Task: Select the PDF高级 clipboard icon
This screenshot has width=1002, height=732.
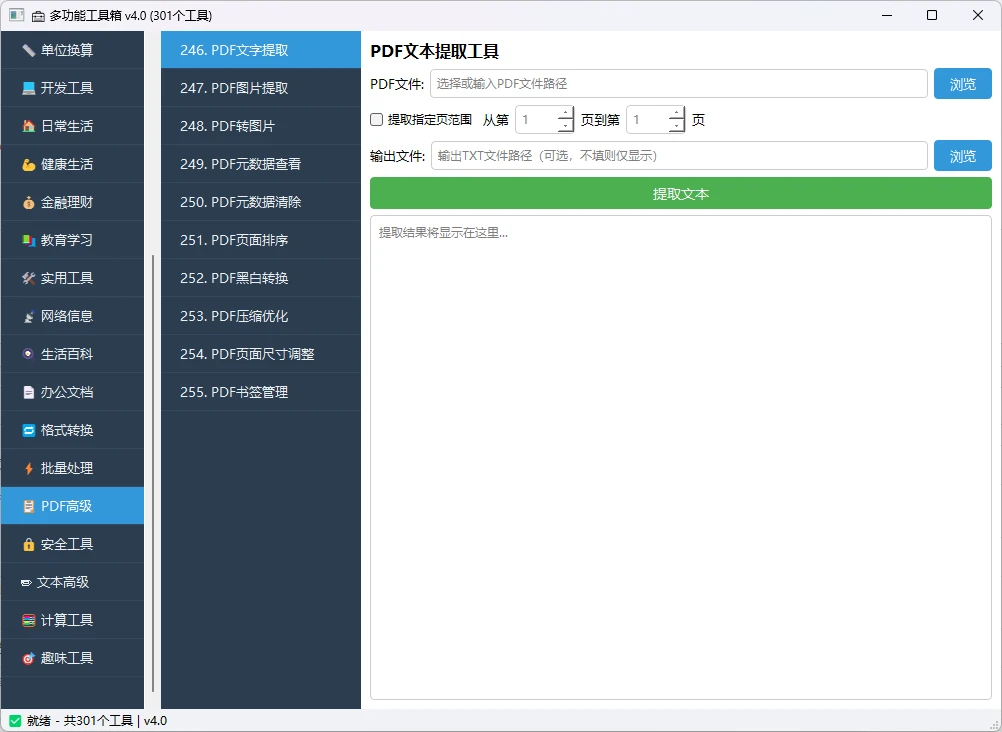Action: point(28,506)
